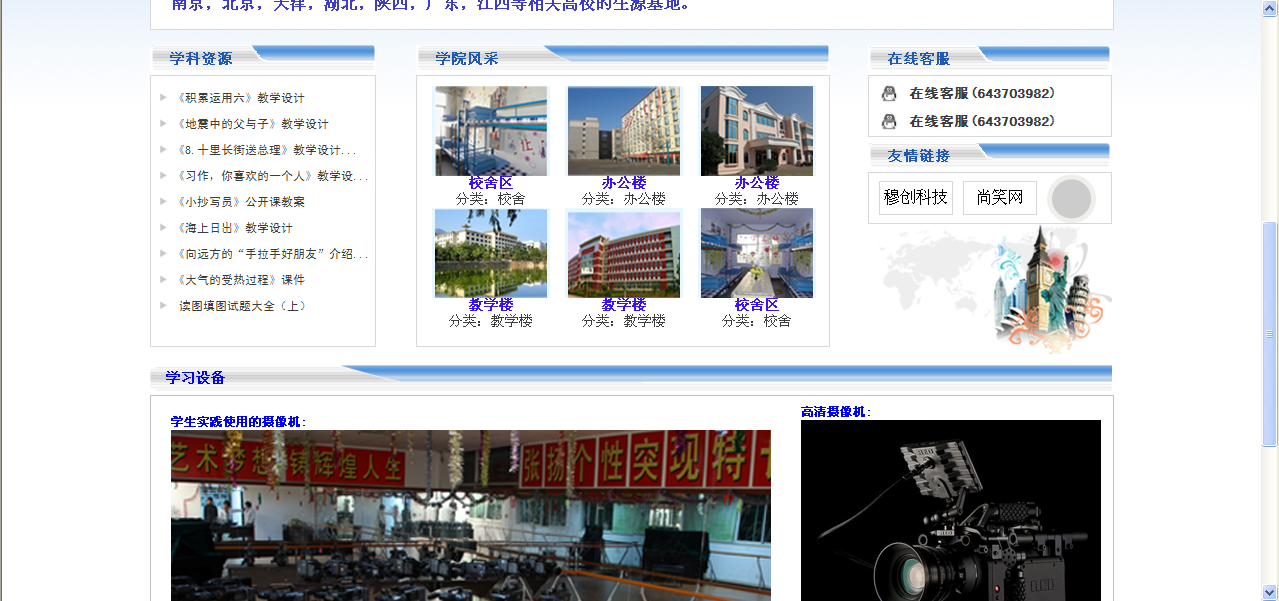Viewport: 1279px width, 601px height.
Task: Click the scrollbar down arrow button
Action: tap(1270, 592)
